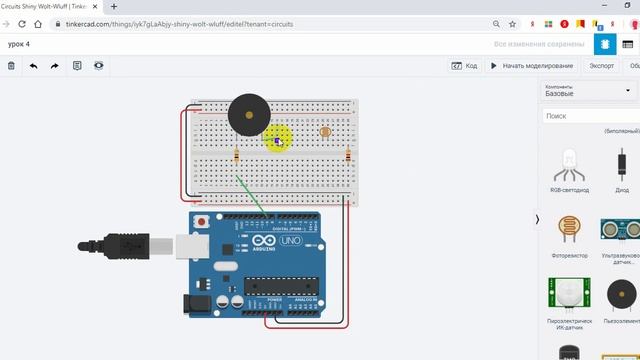Pick the Диод component
The width and height of the screenshot is (640, 360).
(x=622, y=170)
